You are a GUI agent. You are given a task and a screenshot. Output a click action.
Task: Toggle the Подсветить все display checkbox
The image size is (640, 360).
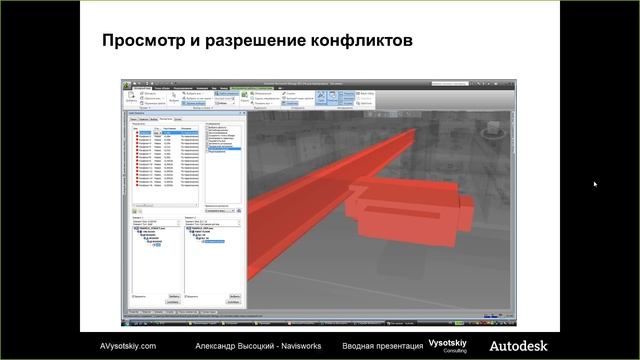pos(208,141)
